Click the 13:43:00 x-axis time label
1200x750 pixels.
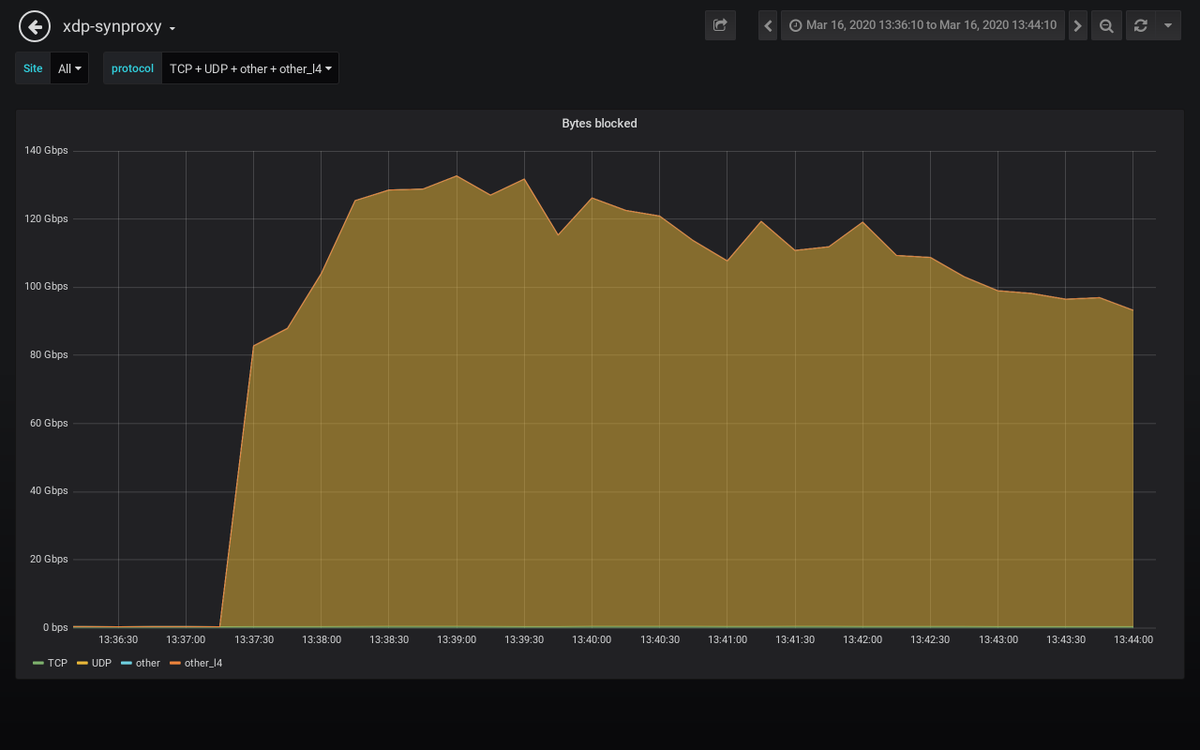998,639
